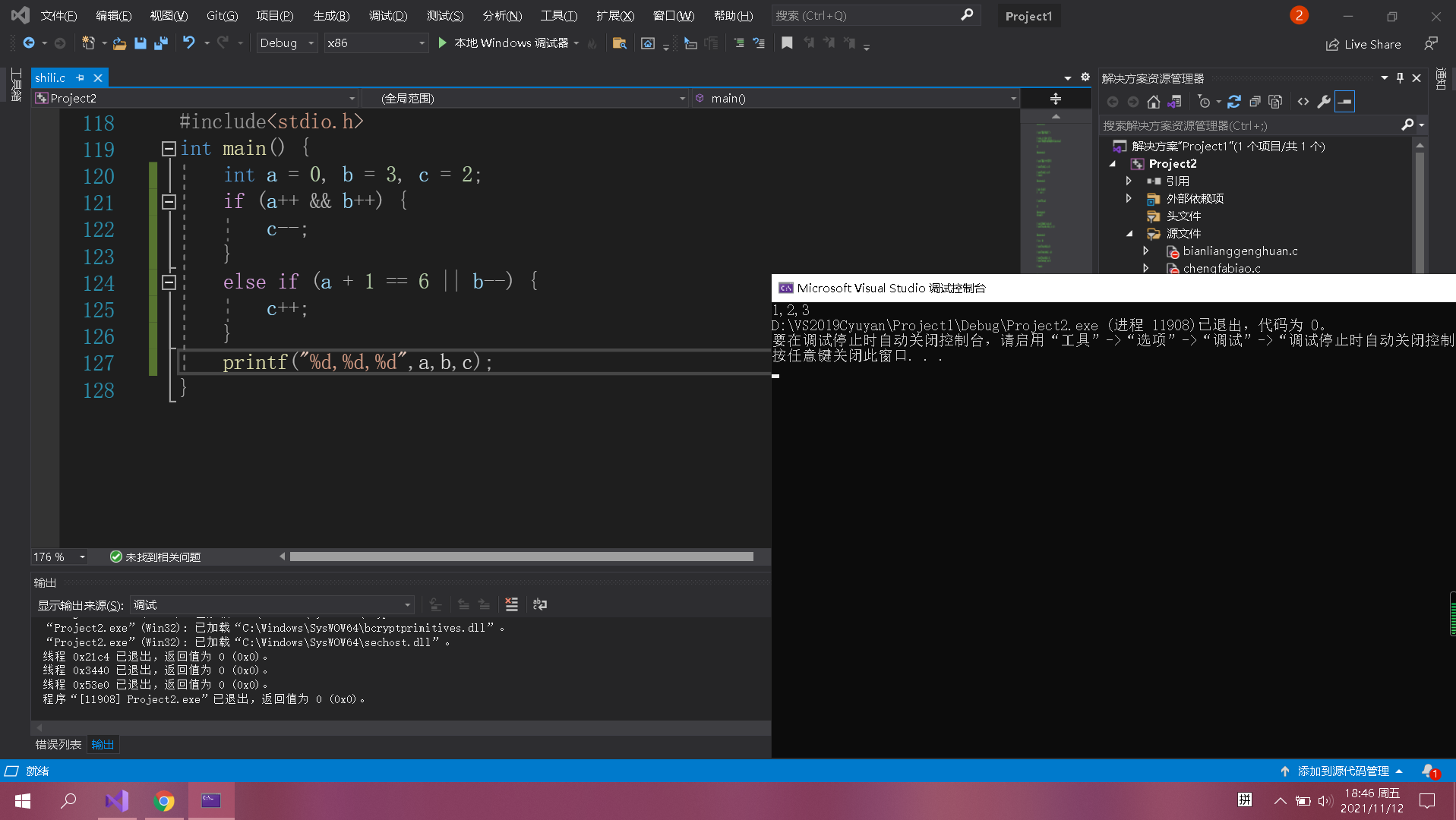Click the feedback icon beside Live Share
The height and width of the screenshot is (820, 1456).
click(x=1431, y=44)
